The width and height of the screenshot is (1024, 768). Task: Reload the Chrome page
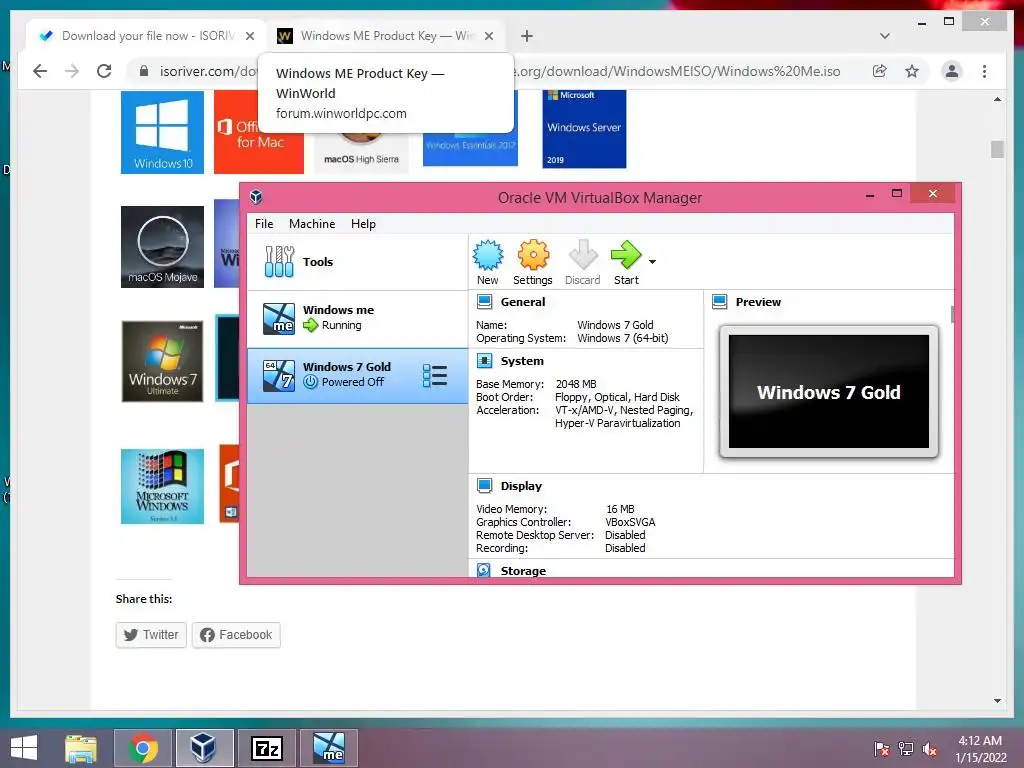[104, 71]
